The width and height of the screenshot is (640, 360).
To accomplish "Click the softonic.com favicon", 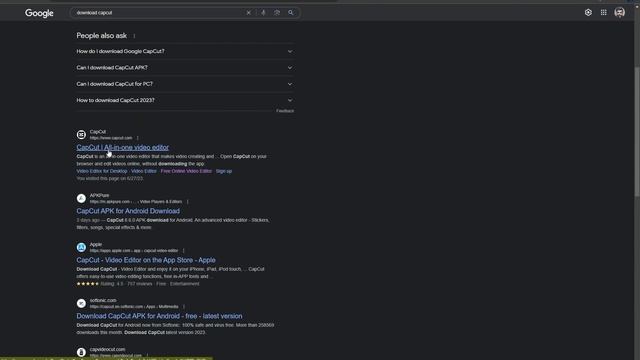I will 81,303.
